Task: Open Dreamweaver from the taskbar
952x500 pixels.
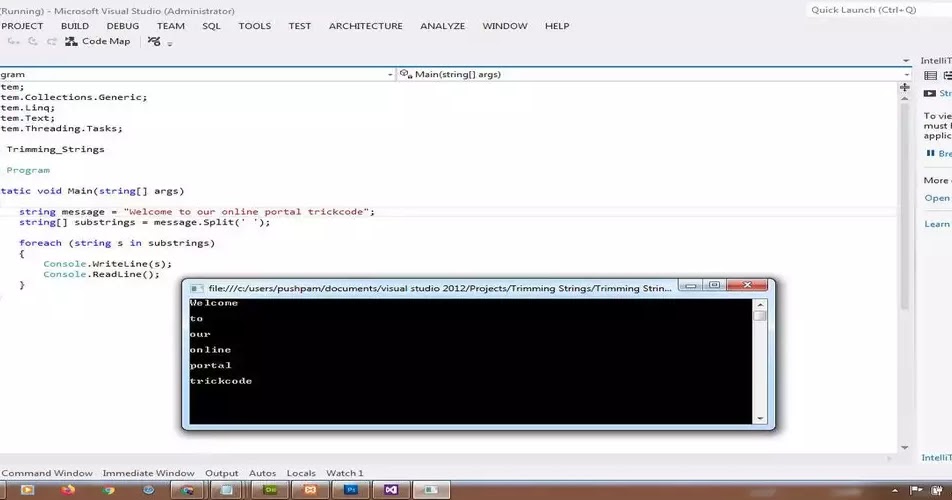Action: pos(270,490)
